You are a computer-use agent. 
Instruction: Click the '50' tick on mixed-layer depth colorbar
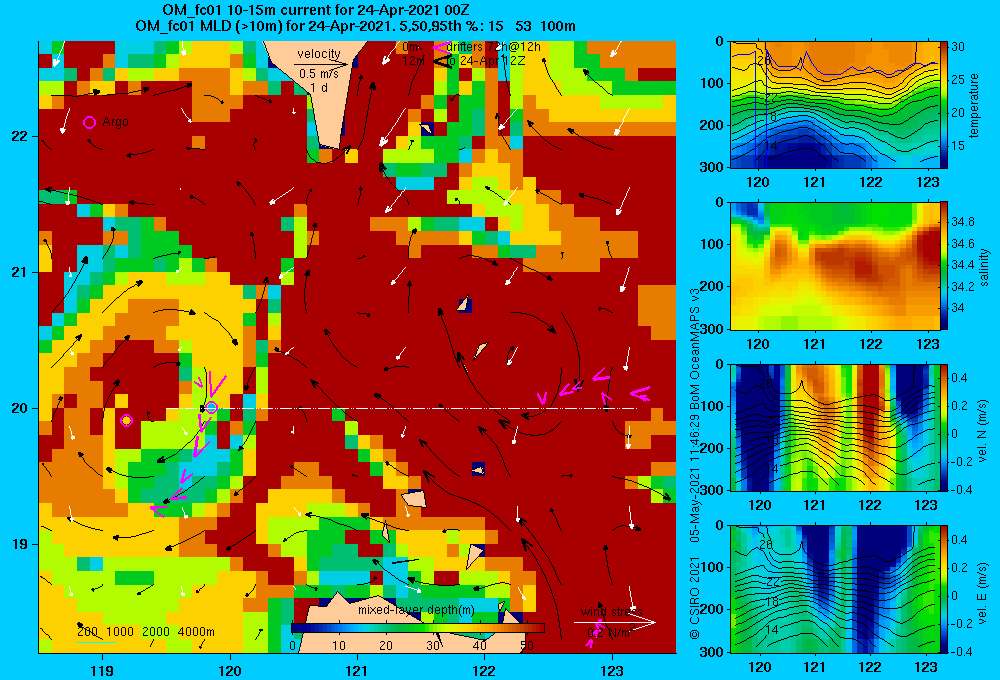point(527,646)
